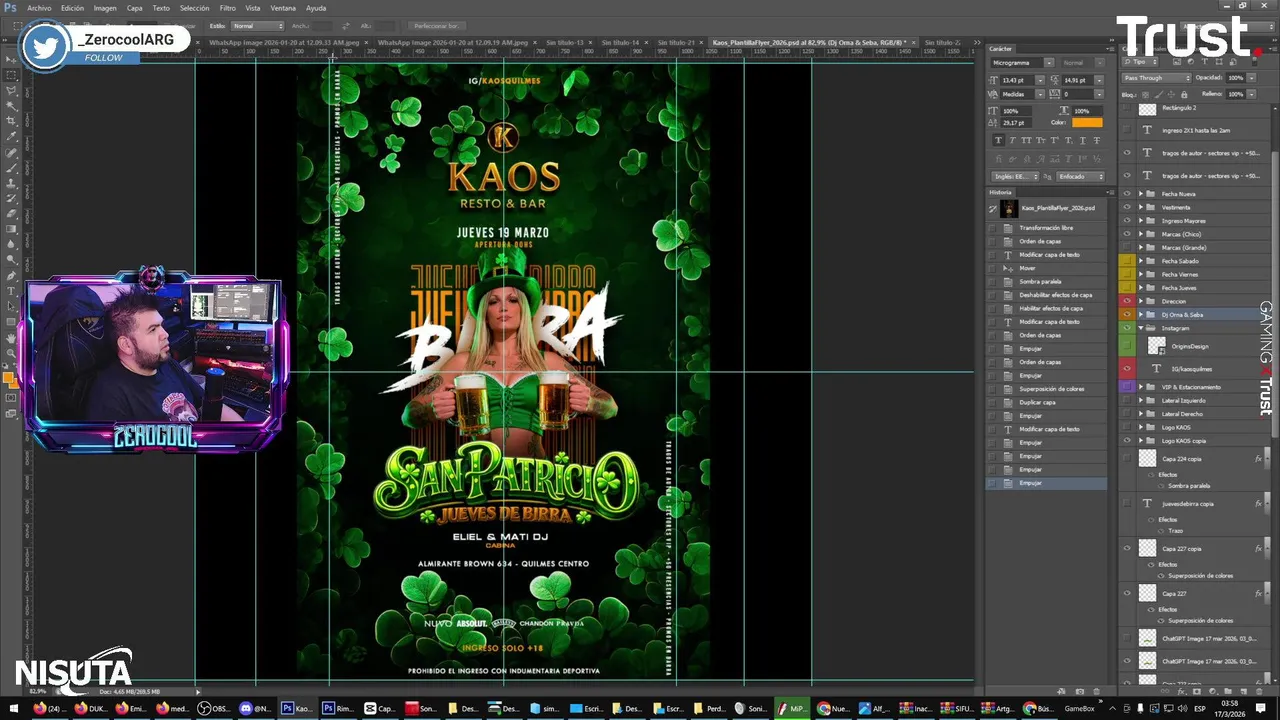The width and height of the screenshot is (1280, 720).
Task: Open the Capa menu
Action: point(134,8)
